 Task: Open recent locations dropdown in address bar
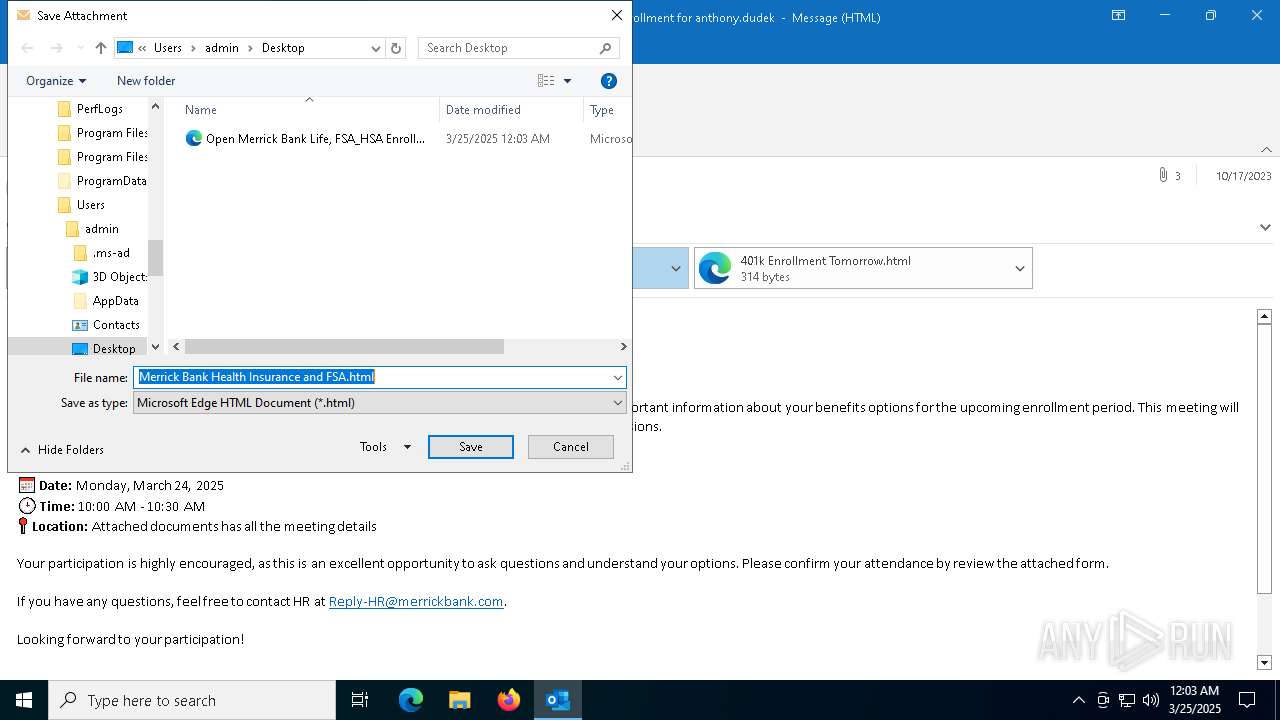(x=376, y=48)
